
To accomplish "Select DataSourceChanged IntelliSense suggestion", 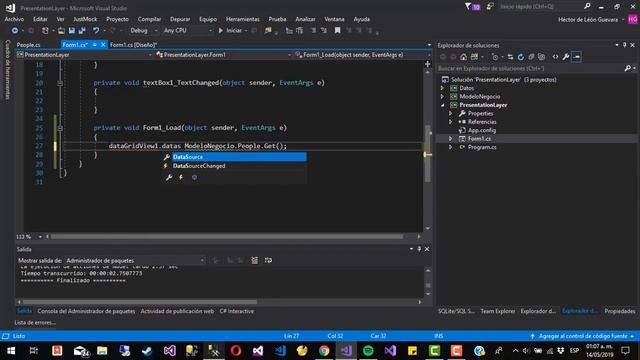I will pos(235,166).
